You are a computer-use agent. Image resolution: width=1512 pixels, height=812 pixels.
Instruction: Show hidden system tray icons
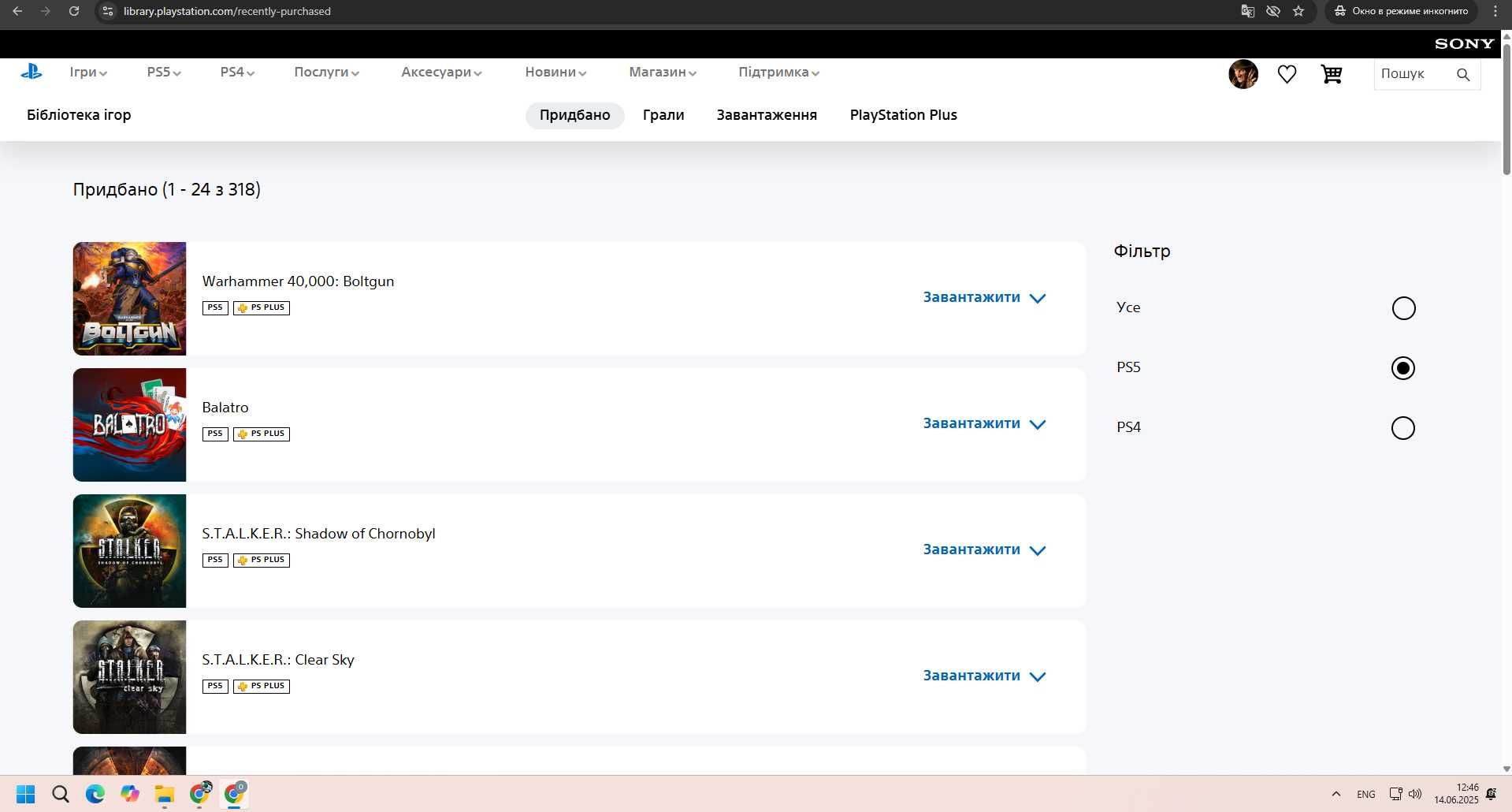[x=1336, y=794]
